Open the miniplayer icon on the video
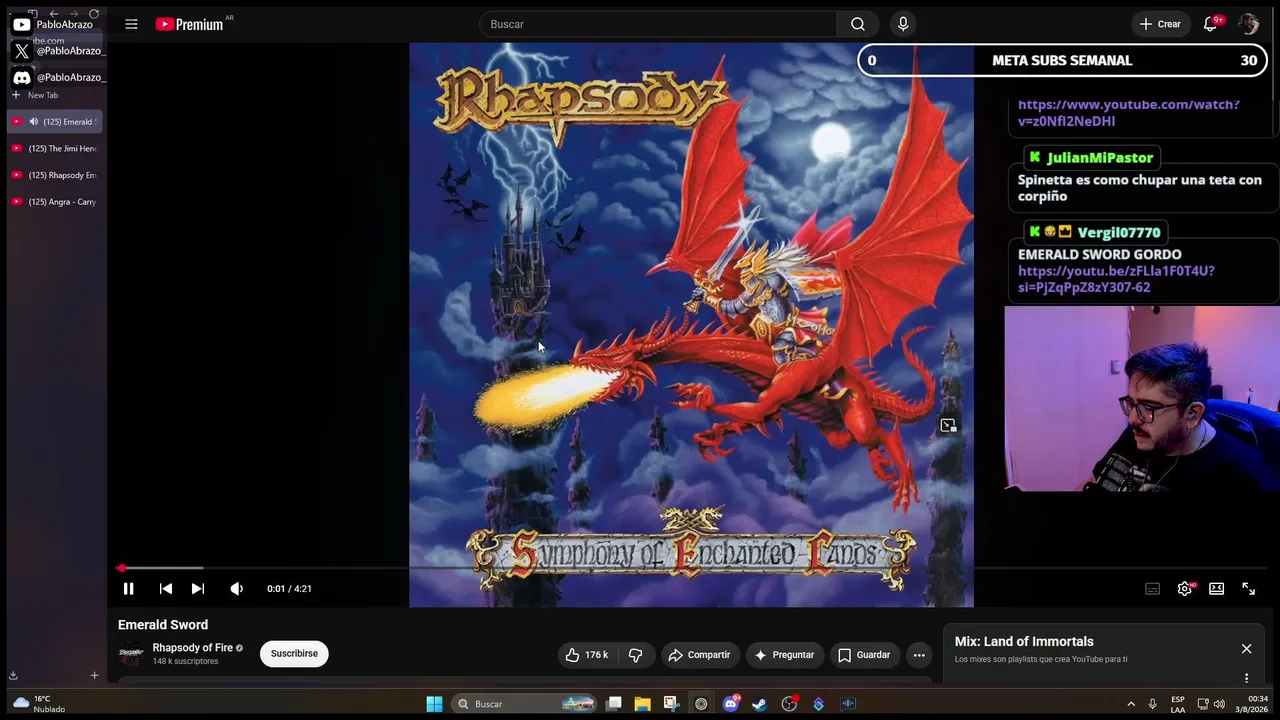1280x720 pixels. 948,426
